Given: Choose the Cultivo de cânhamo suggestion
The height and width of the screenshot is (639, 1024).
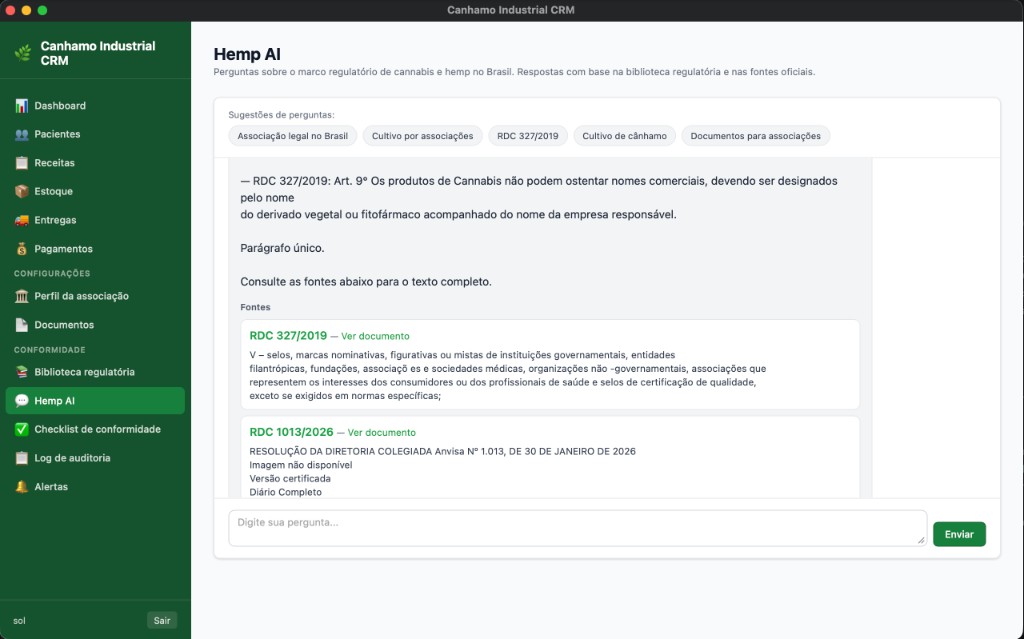Looking at the screenshot, I should pos(625,135).
